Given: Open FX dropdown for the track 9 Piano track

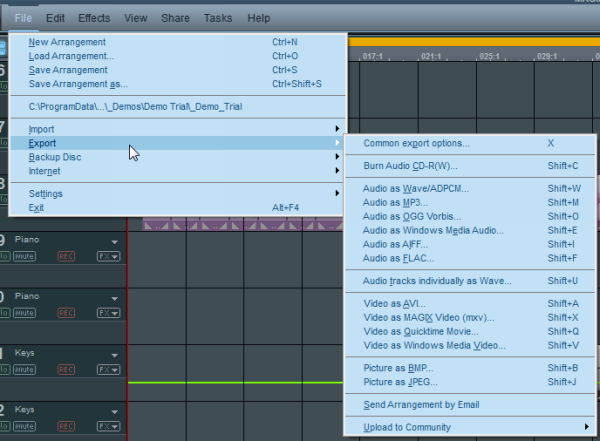Looking at the screenshot, I should click(x=108, y=257).
